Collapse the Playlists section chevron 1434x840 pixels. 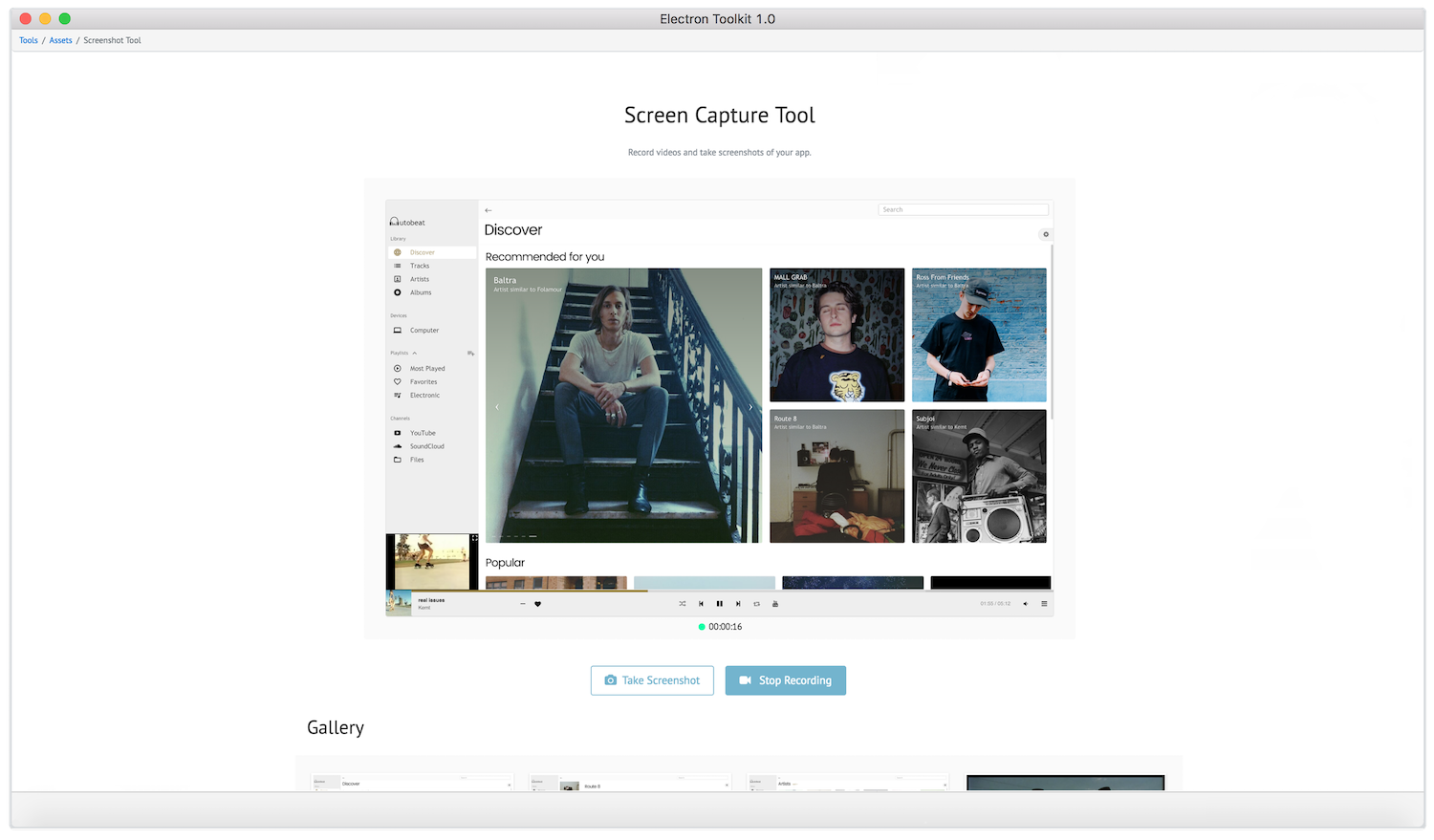click(415, 354)
